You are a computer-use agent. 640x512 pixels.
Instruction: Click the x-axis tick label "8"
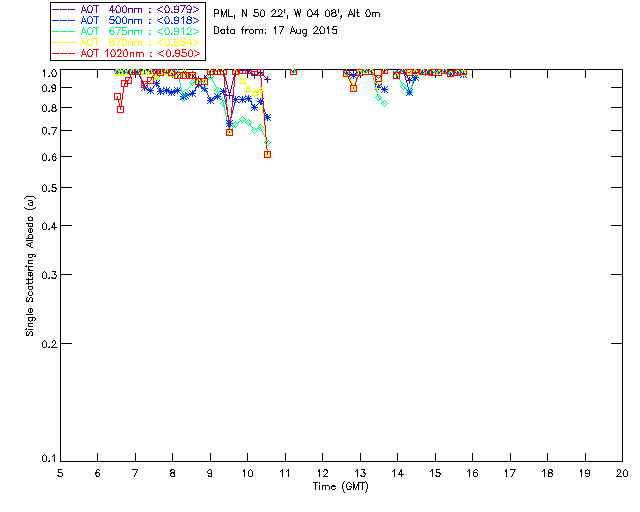click(173, 473)
